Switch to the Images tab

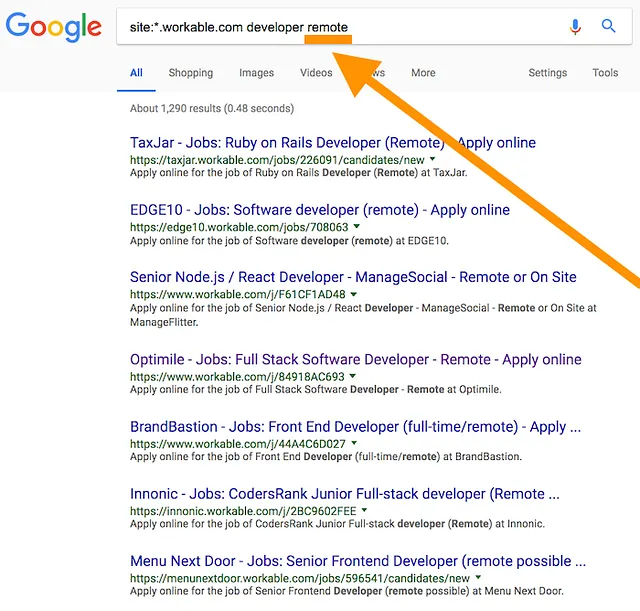click(x=256, y=73)
